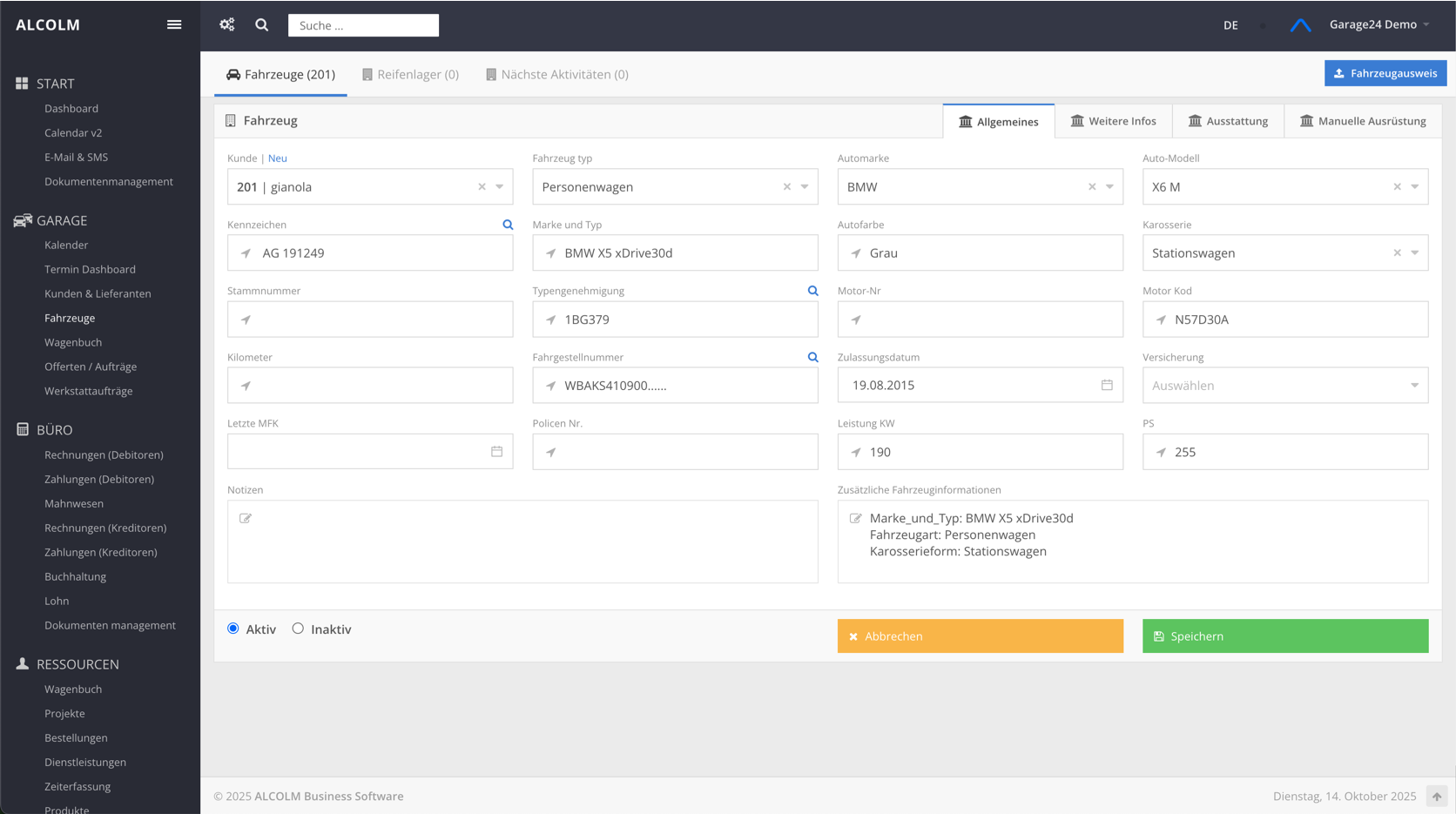Open the Karosserie dropdown arrow
1456x814 pixels.
[1414, 252]
